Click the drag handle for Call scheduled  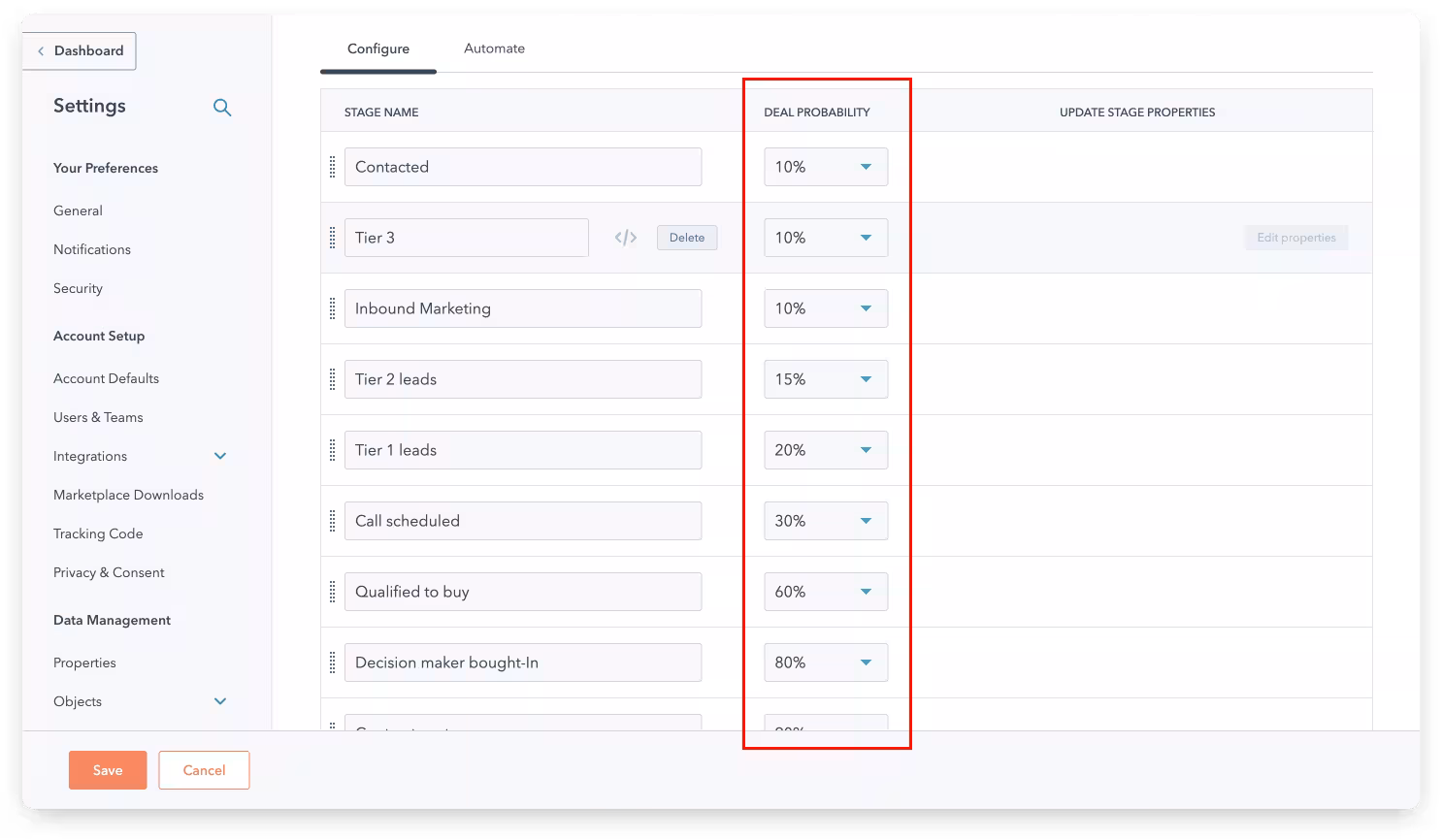click(333, 521)
